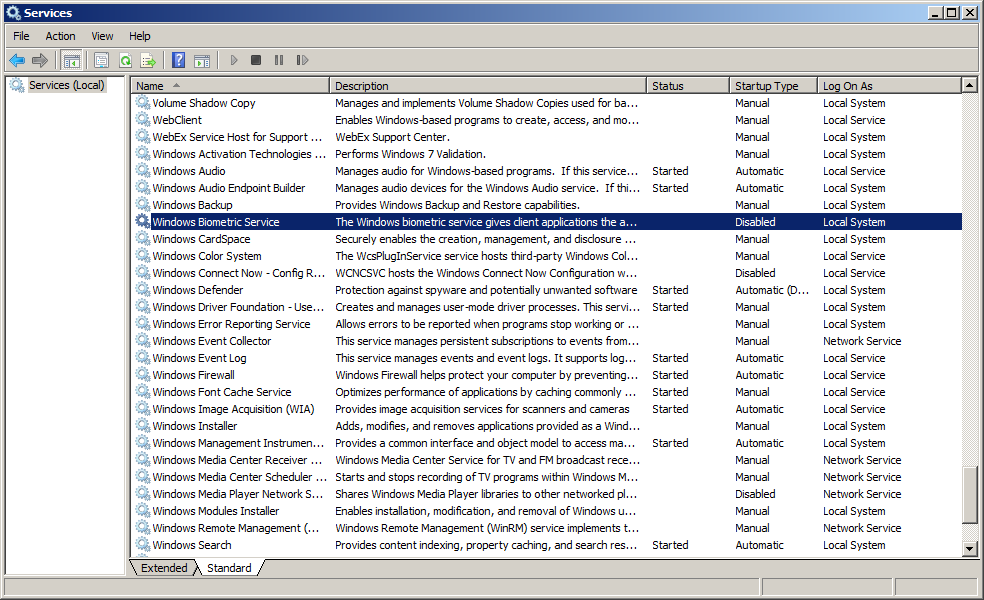Select Services (Local) in the console tree

point(67,85)
